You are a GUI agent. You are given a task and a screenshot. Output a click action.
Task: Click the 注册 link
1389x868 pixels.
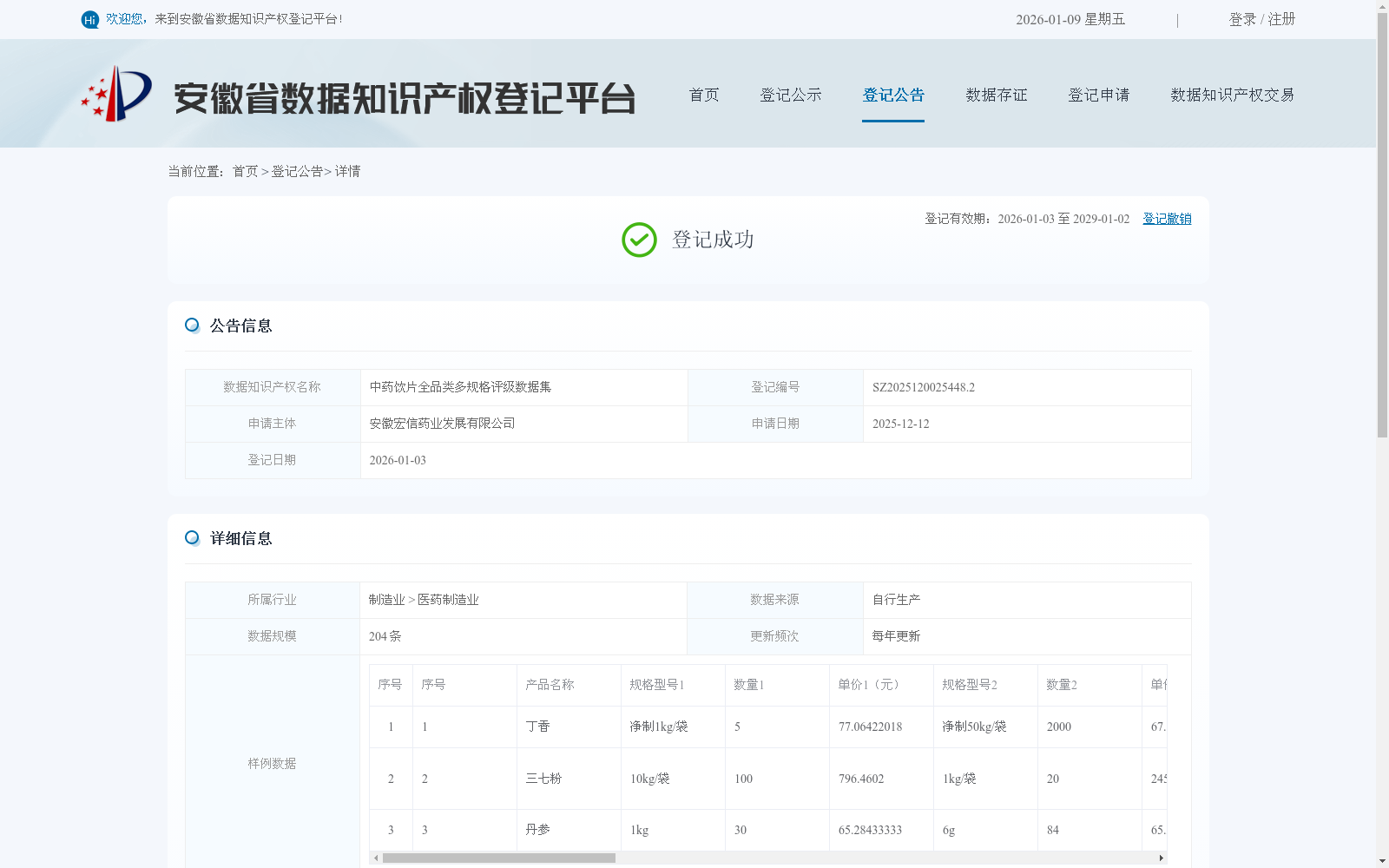(x=1281, y=19)
